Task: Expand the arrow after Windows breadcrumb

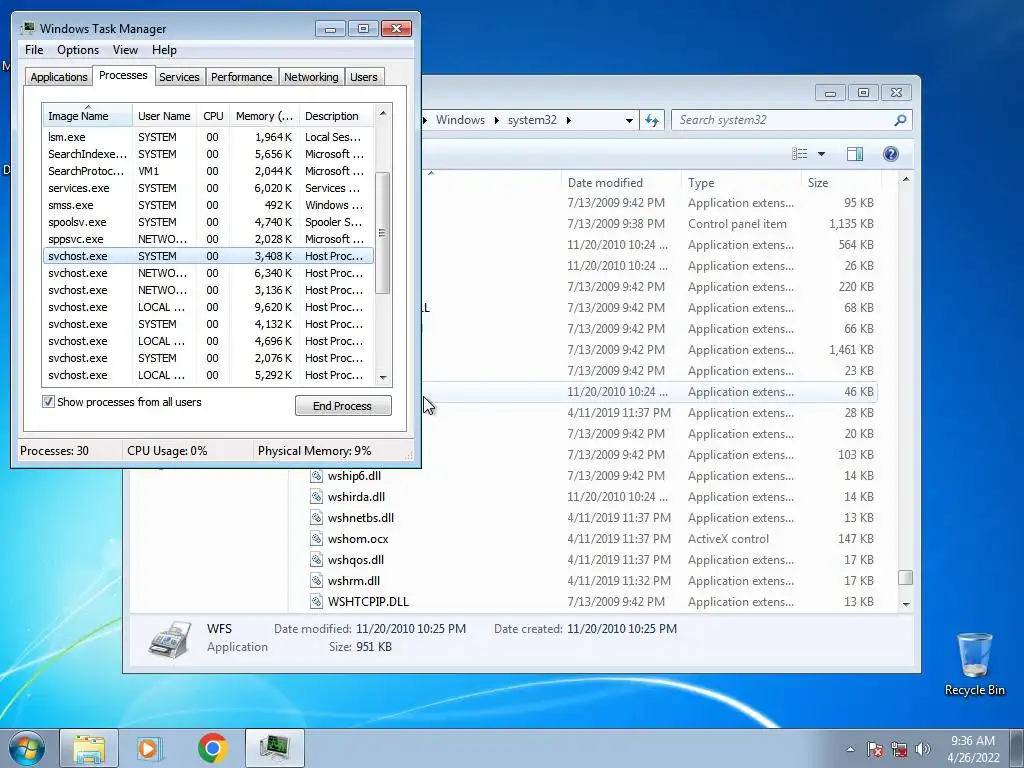Action: (x=496, y=120)
